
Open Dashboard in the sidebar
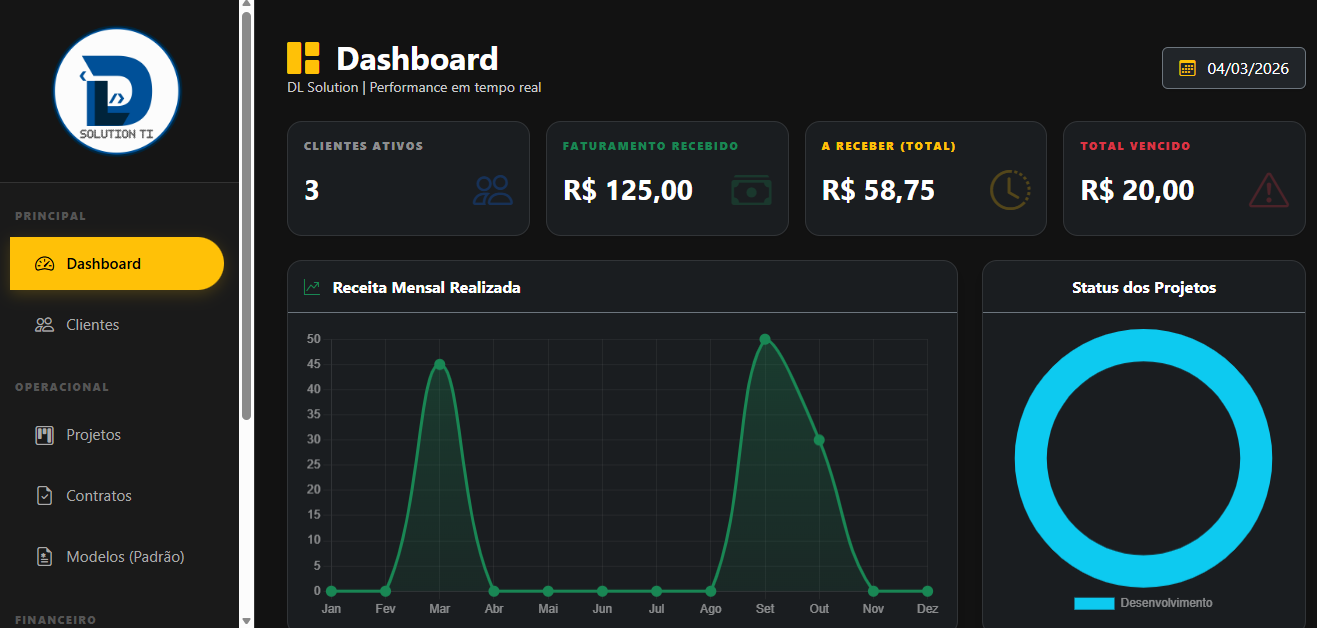pyautogui.click(x=117, y=264)
